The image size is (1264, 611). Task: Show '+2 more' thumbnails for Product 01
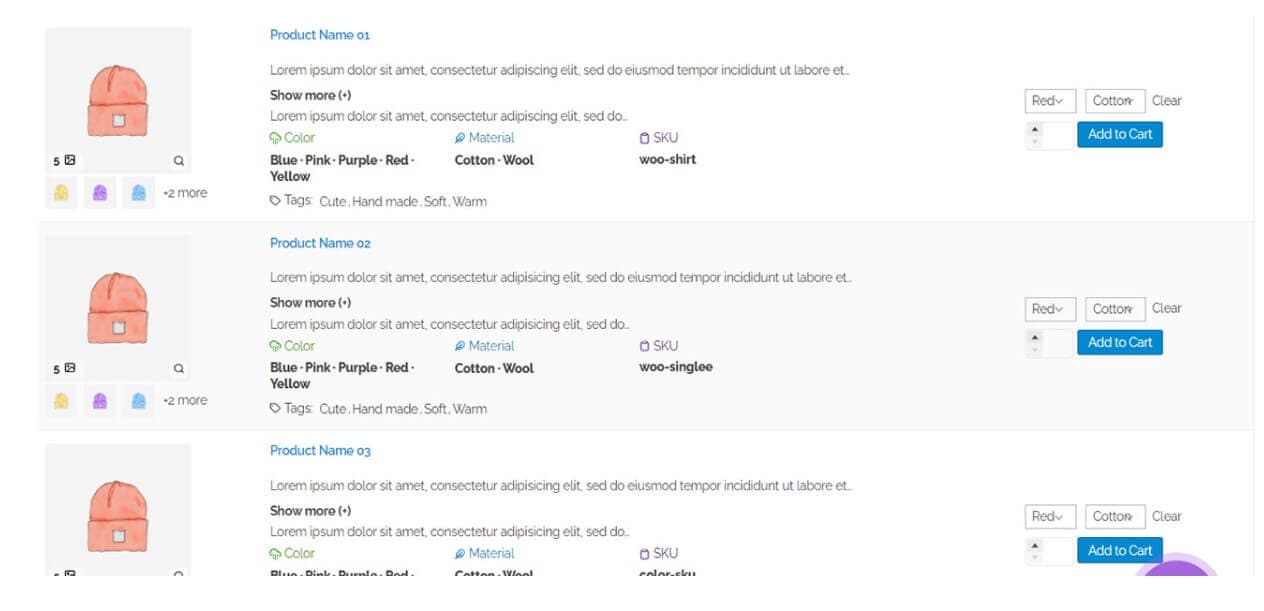pos(185,193)
